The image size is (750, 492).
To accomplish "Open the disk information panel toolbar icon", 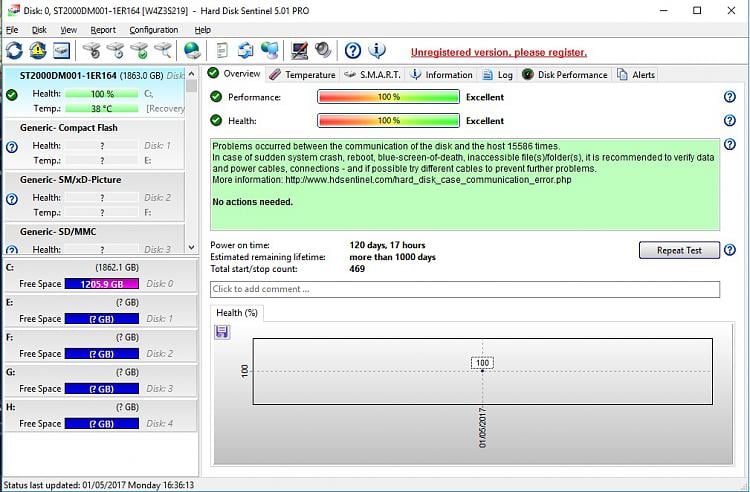I will tap(61, 50).
